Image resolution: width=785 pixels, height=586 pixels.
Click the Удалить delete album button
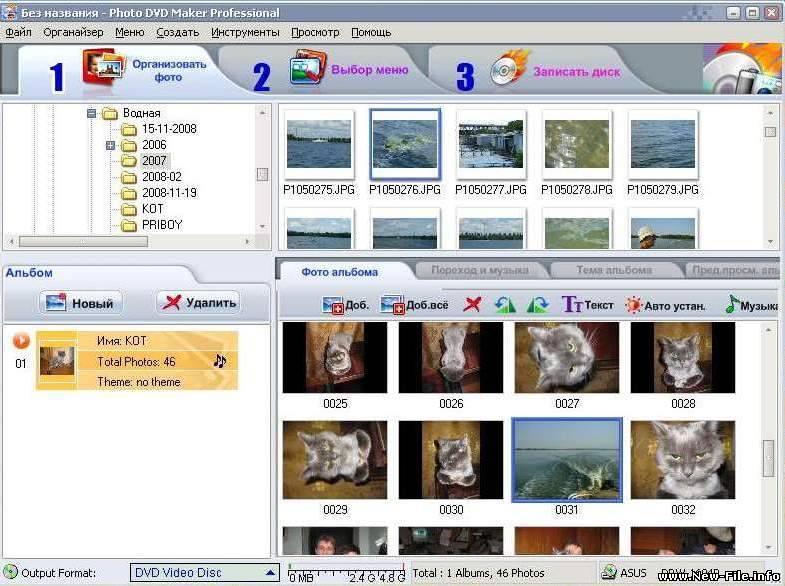[198, 302]
